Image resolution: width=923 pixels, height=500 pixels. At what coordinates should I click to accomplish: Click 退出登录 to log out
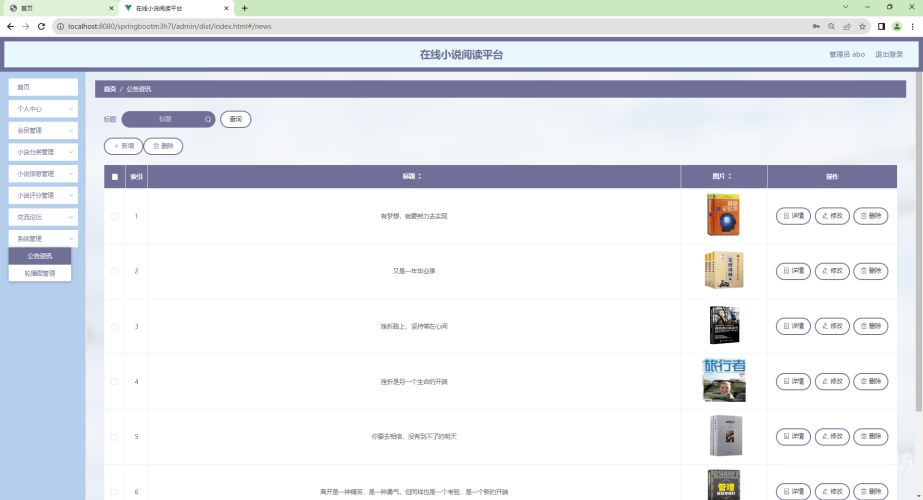[889, 54]
